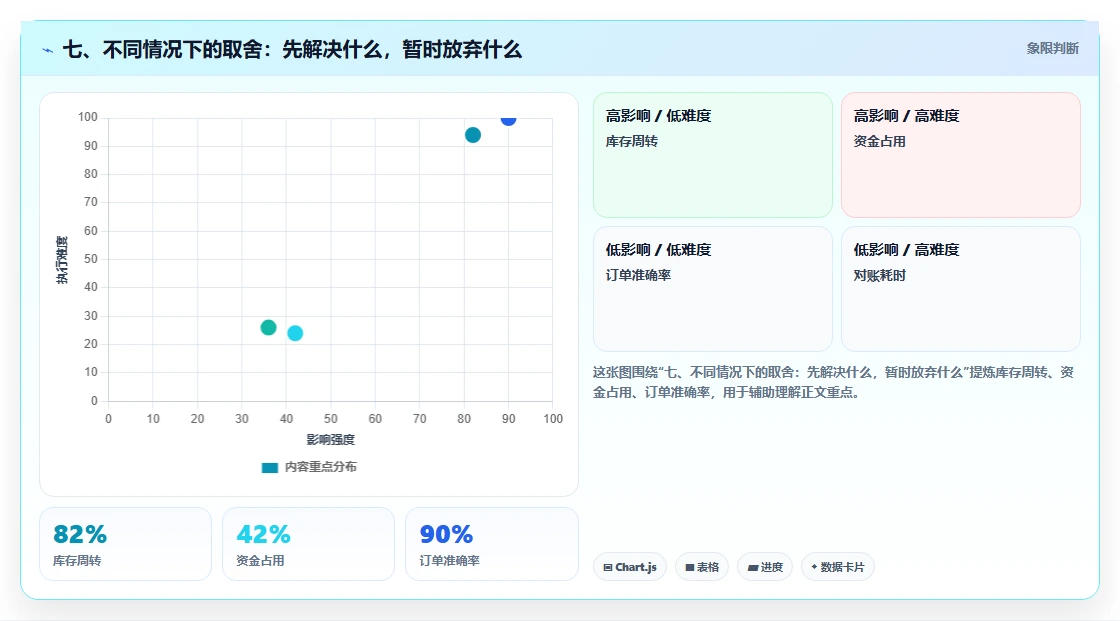Click the 执行难度 y-axis title
The width and height of the screenshot is (1120, 621).
(x=62, y=260)
